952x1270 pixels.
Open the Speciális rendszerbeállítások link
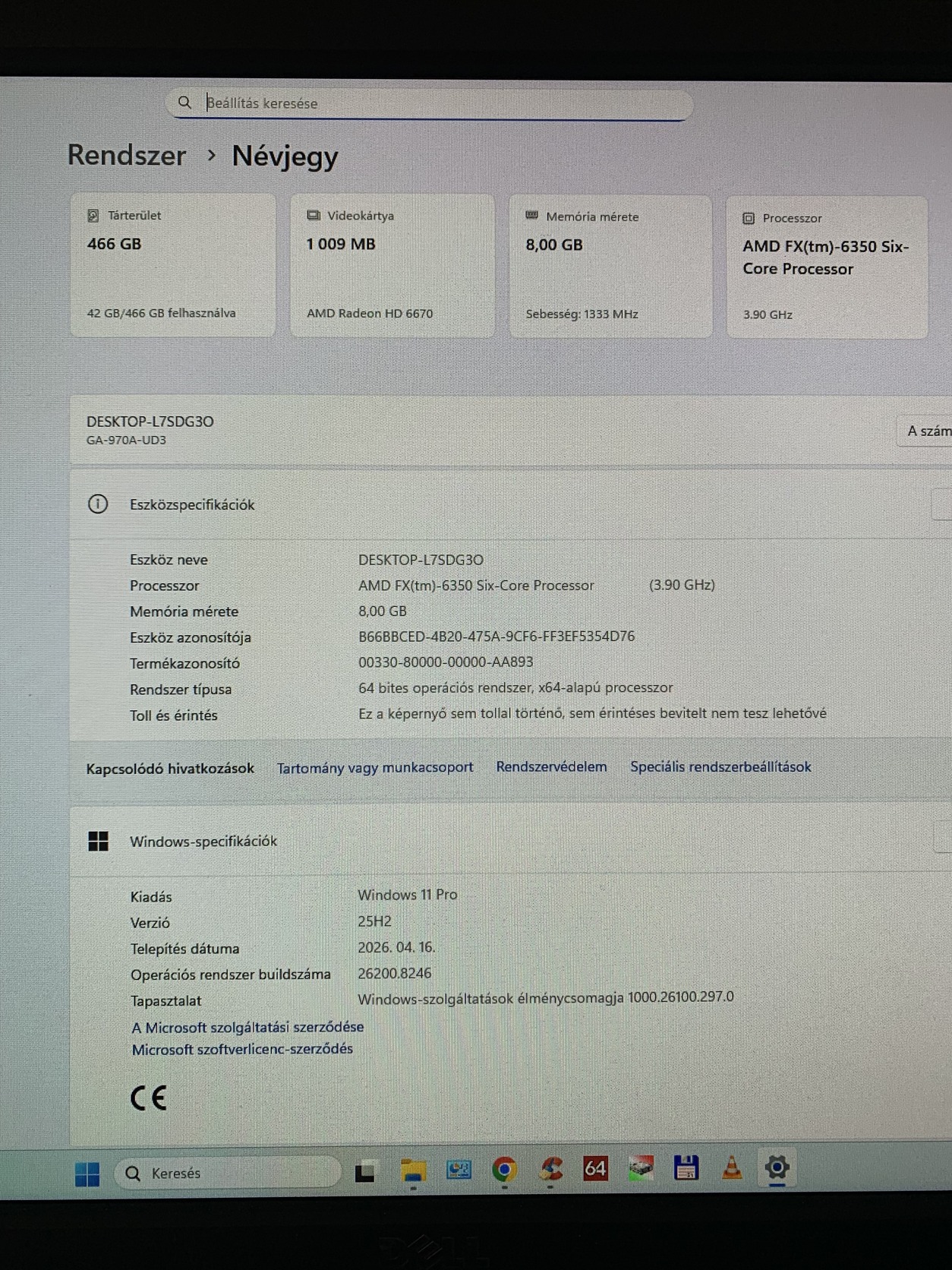pyautogui.click(x=720, y=766)
